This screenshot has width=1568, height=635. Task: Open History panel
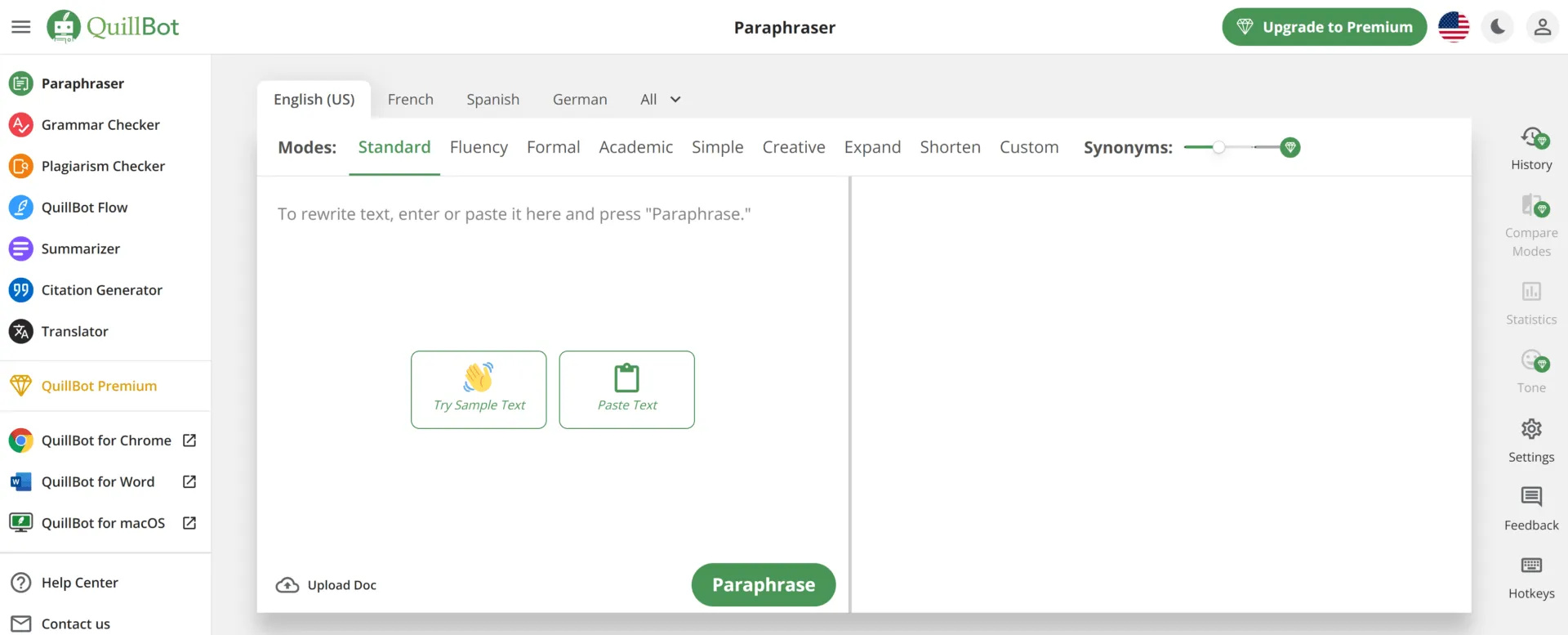[1531, 149]
